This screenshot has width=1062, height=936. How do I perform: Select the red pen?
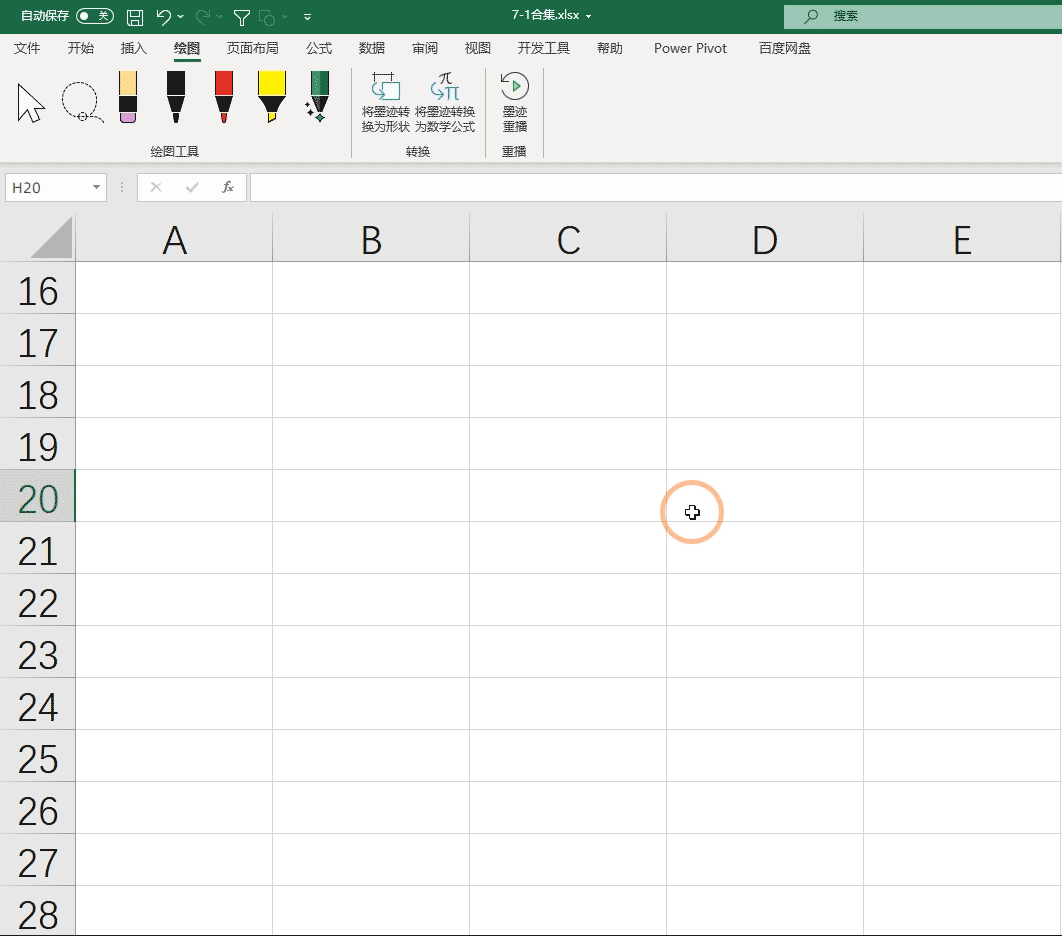point(224,97)
